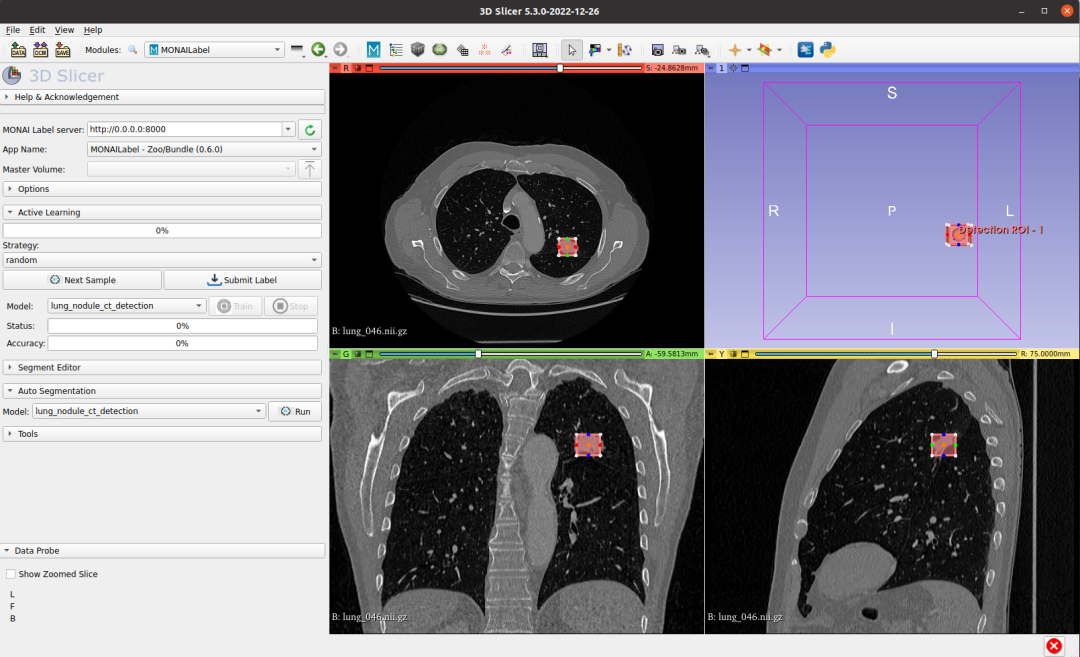Viewport: 1080px width, 657px height.
Task: Open the Edit menu
Action: tap(37, 30)
